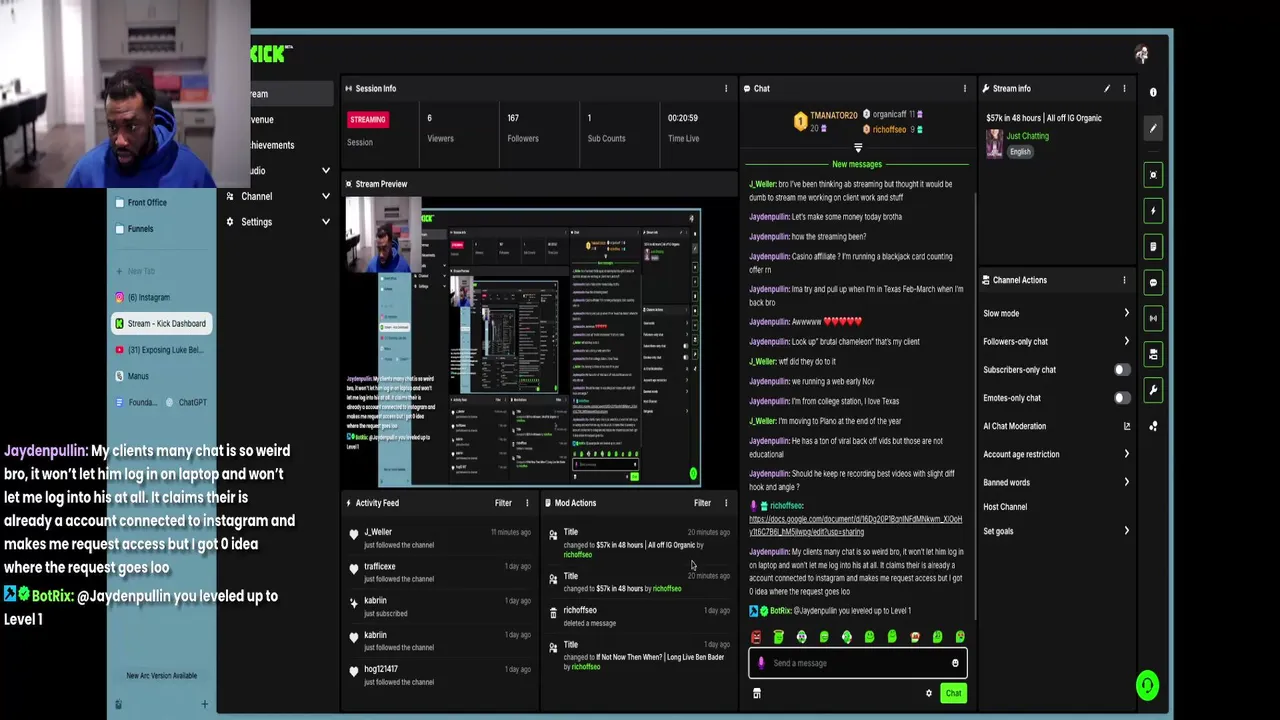Viewport: 1280px width, 720px height.
Task: Open Set goals chevron
Action: click(1127, 531)
